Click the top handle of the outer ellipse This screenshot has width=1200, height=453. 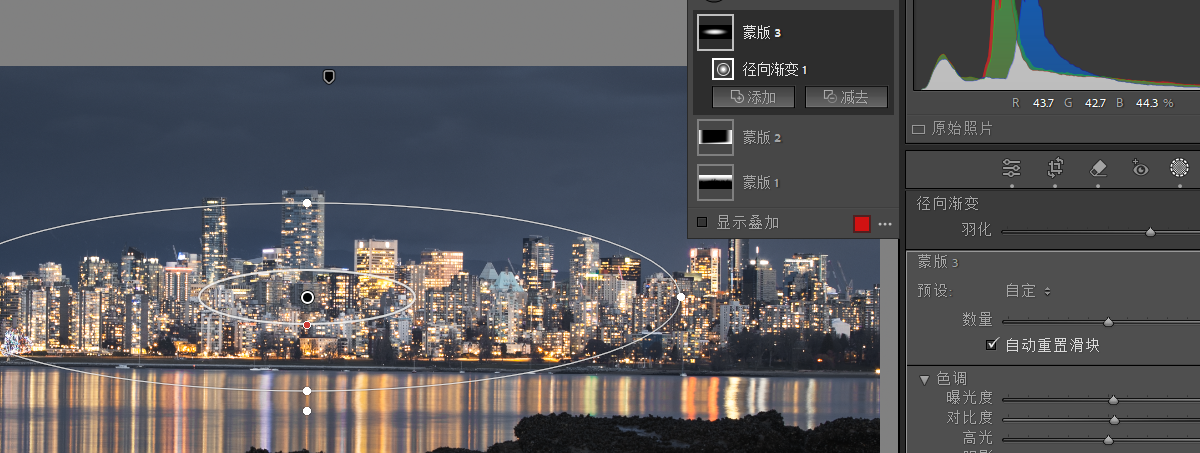[x=307, y=203]
